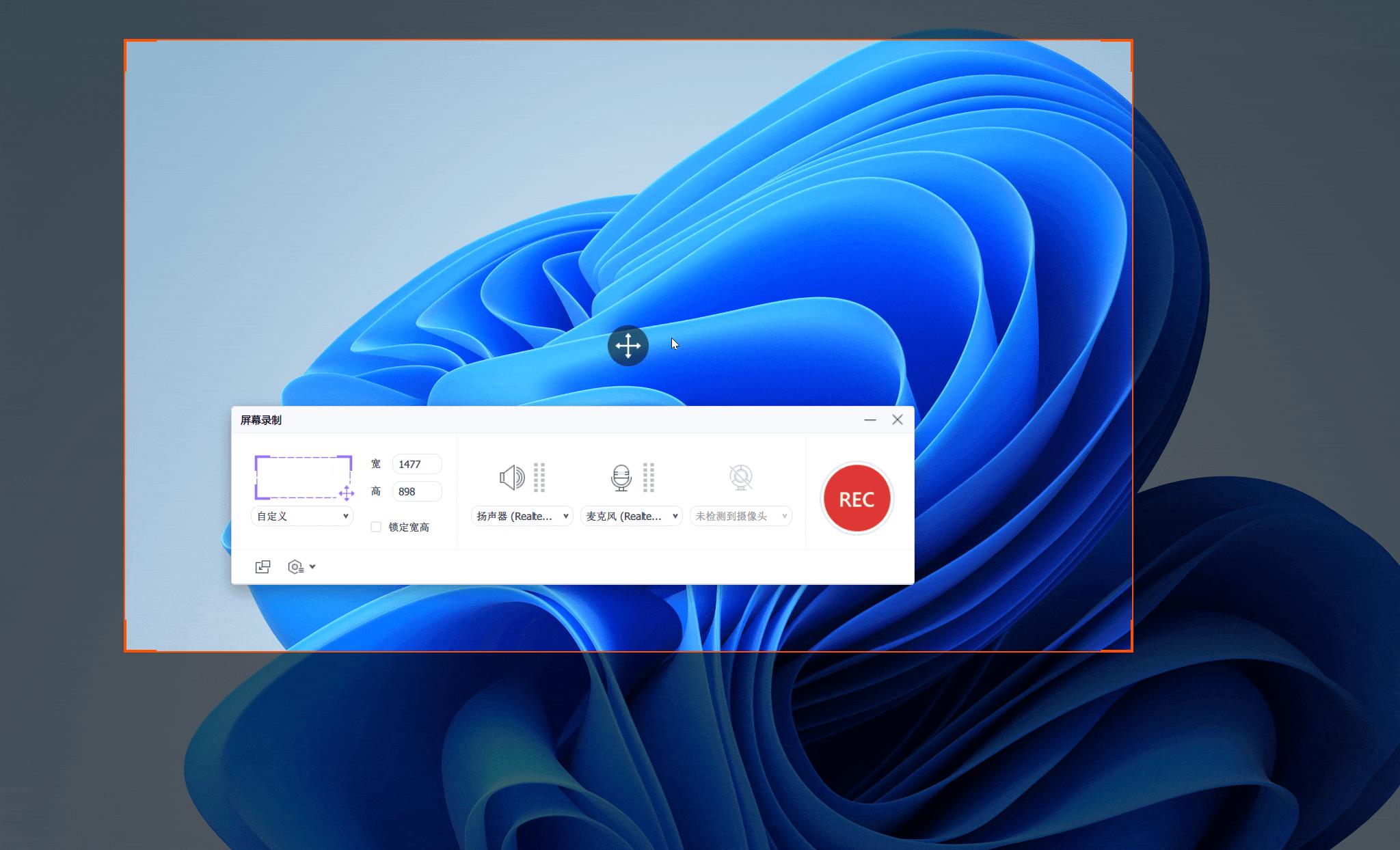This screenshot has width=1400, height=850.
Task: Minimize the 屏幕录制 window
Action: (x=870, y=420)
